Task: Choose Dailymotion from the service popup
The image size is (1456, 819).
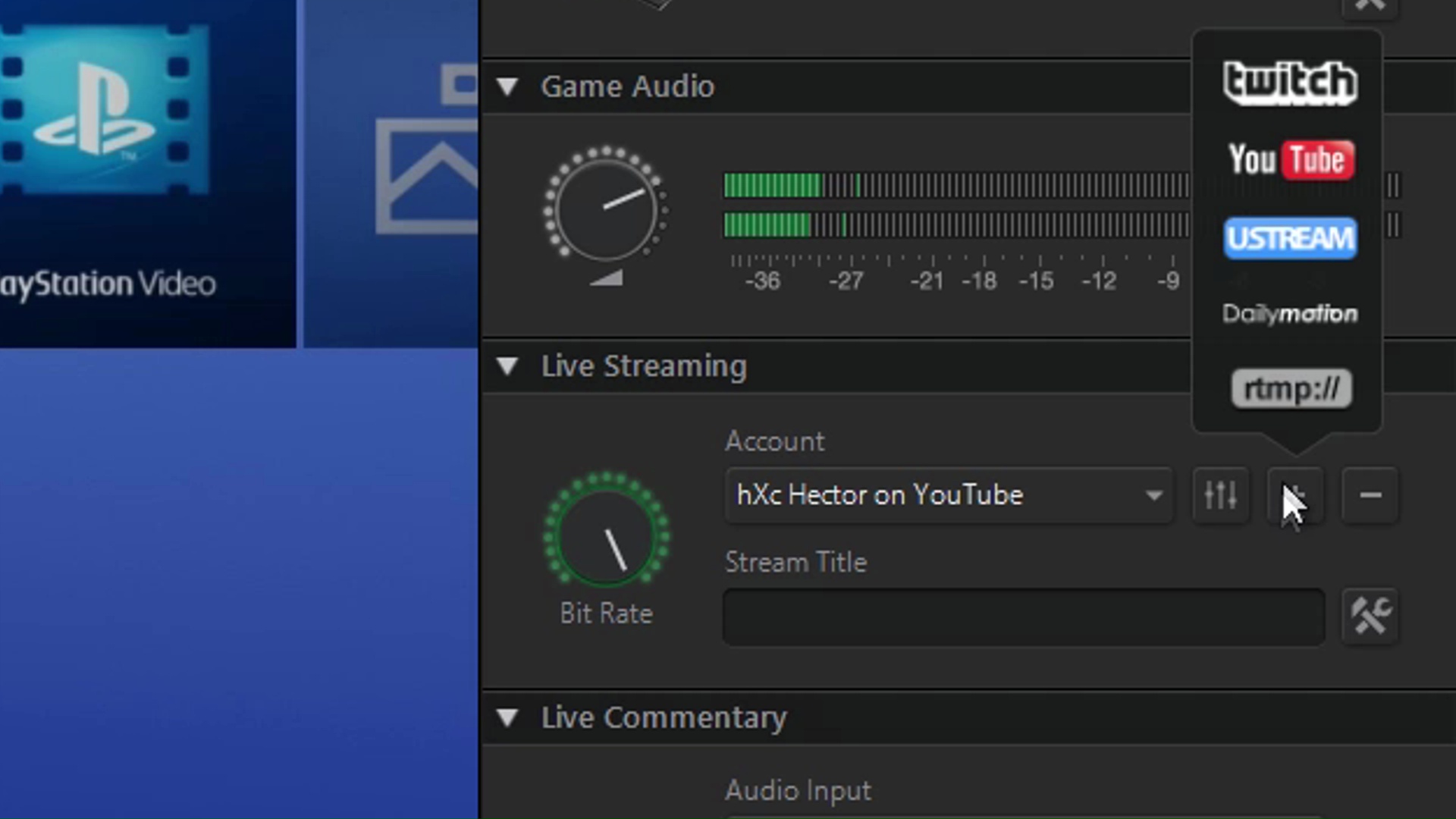Action: (x=1290, y=313)
